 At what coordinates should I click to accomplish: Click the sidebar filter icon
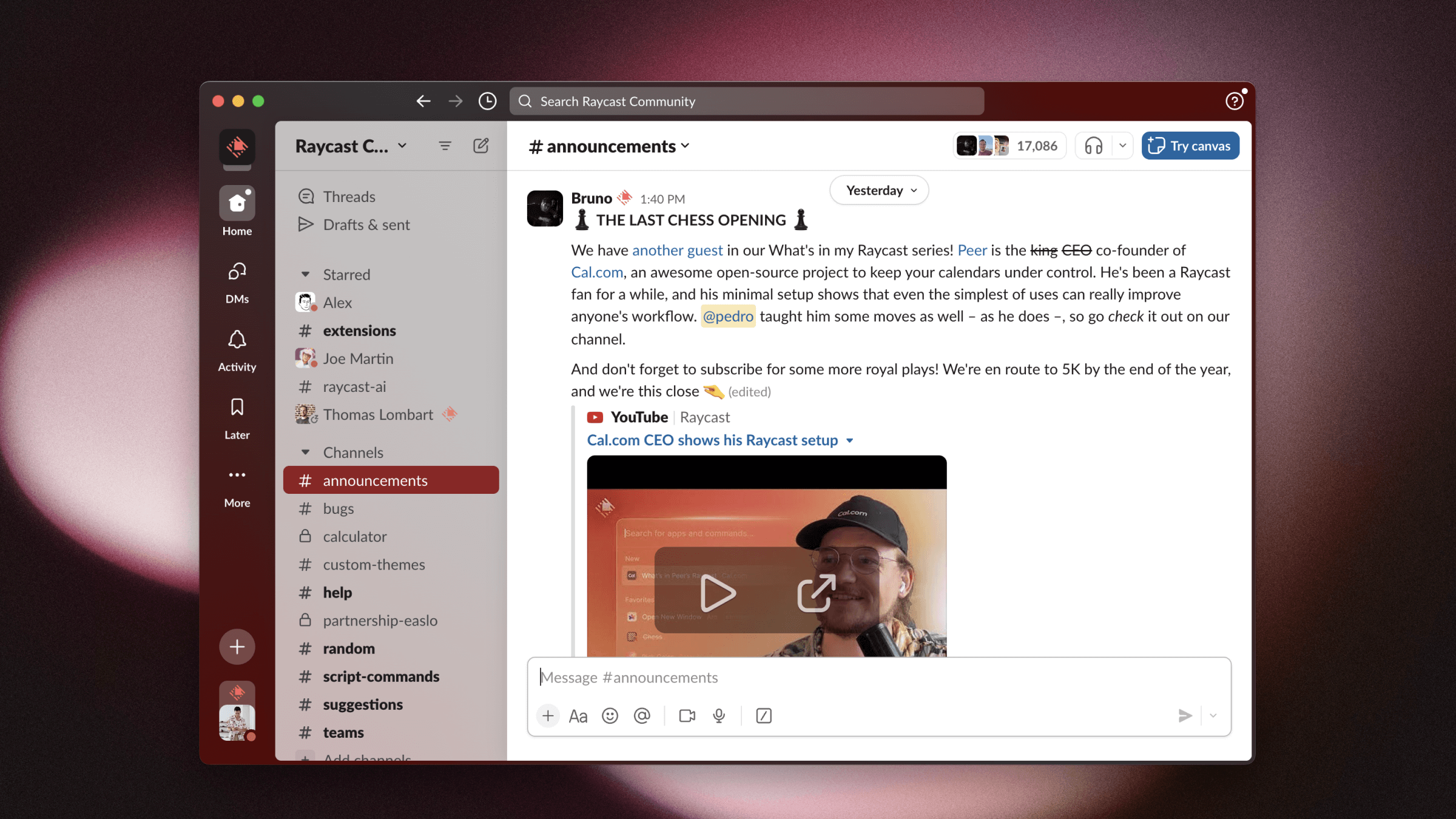pyautogui.click(x=445, y=146)
